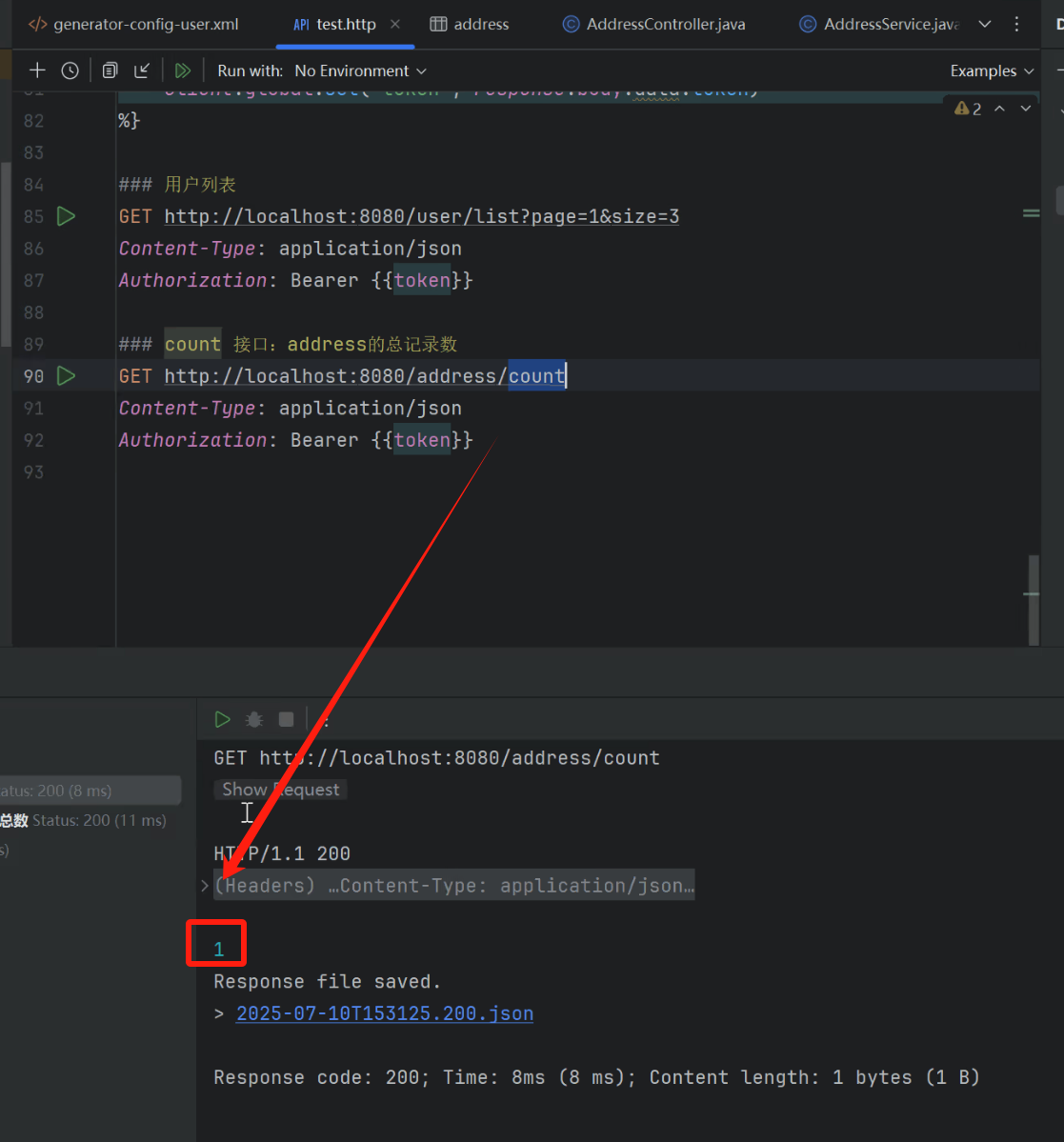Click the Add request plus icon

point(37,70)
